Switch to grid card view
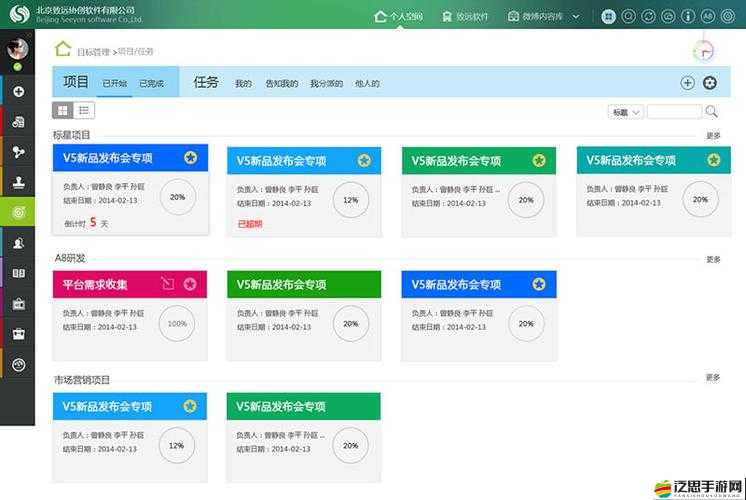 [62, 111]
